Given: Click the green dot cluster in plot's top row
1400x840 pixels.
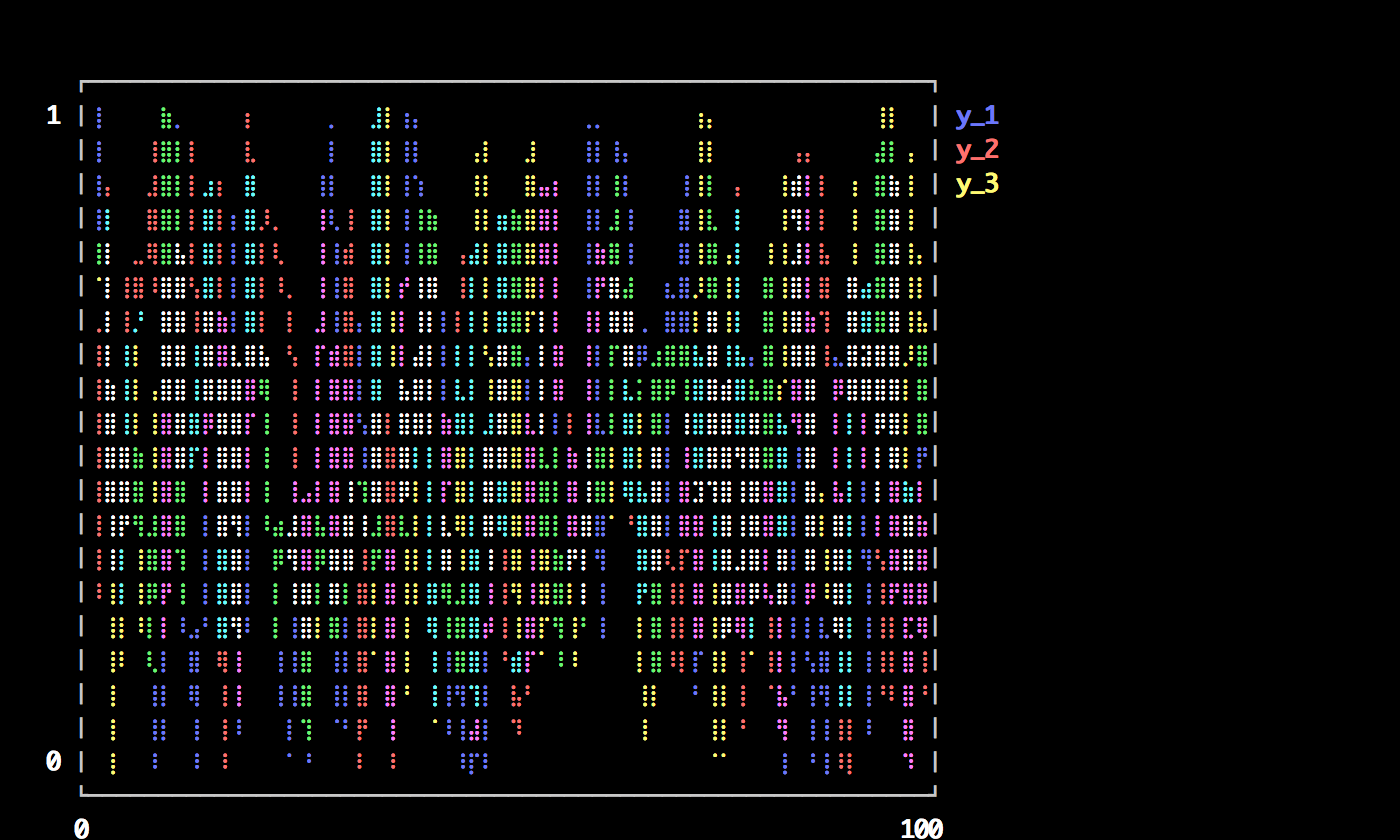Looking at the screenshot, I should [166, 118].
